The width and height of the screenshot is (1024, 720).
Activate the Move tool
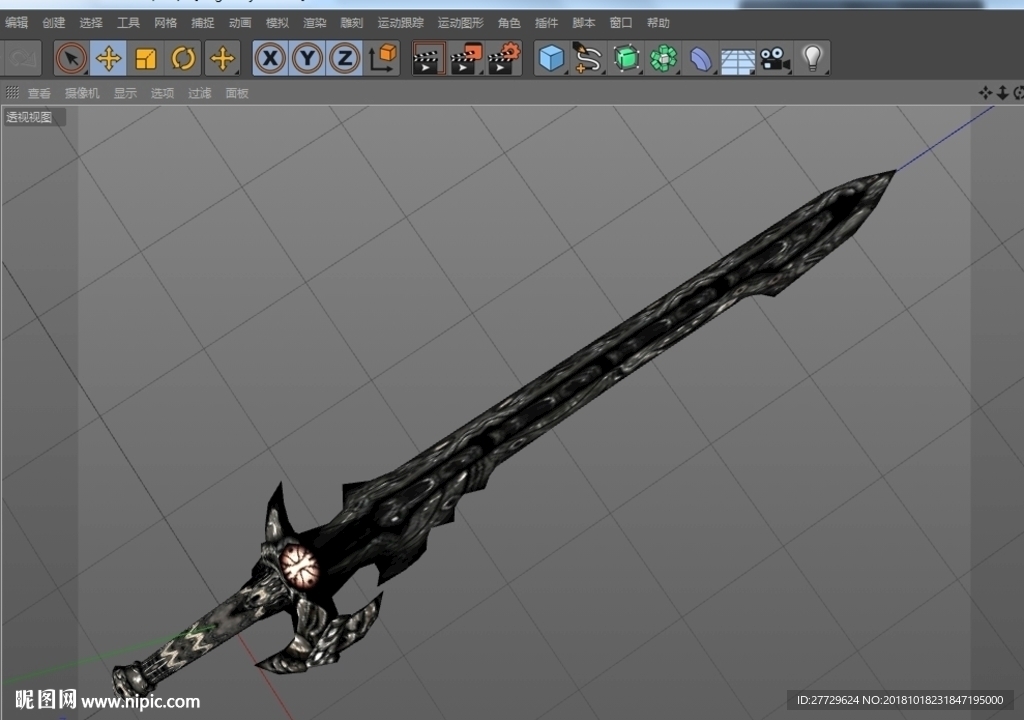108,59
